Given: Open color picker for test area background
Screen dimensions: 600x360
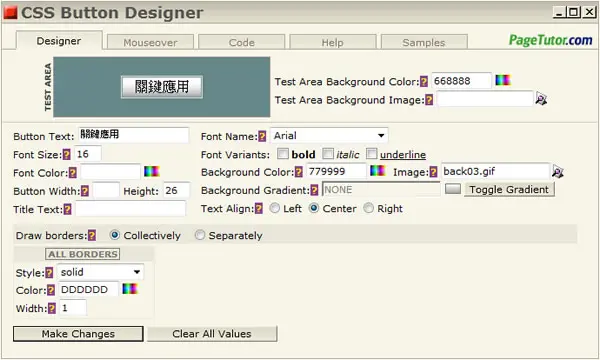Looking at the screenshot, I should coord(503,80).
